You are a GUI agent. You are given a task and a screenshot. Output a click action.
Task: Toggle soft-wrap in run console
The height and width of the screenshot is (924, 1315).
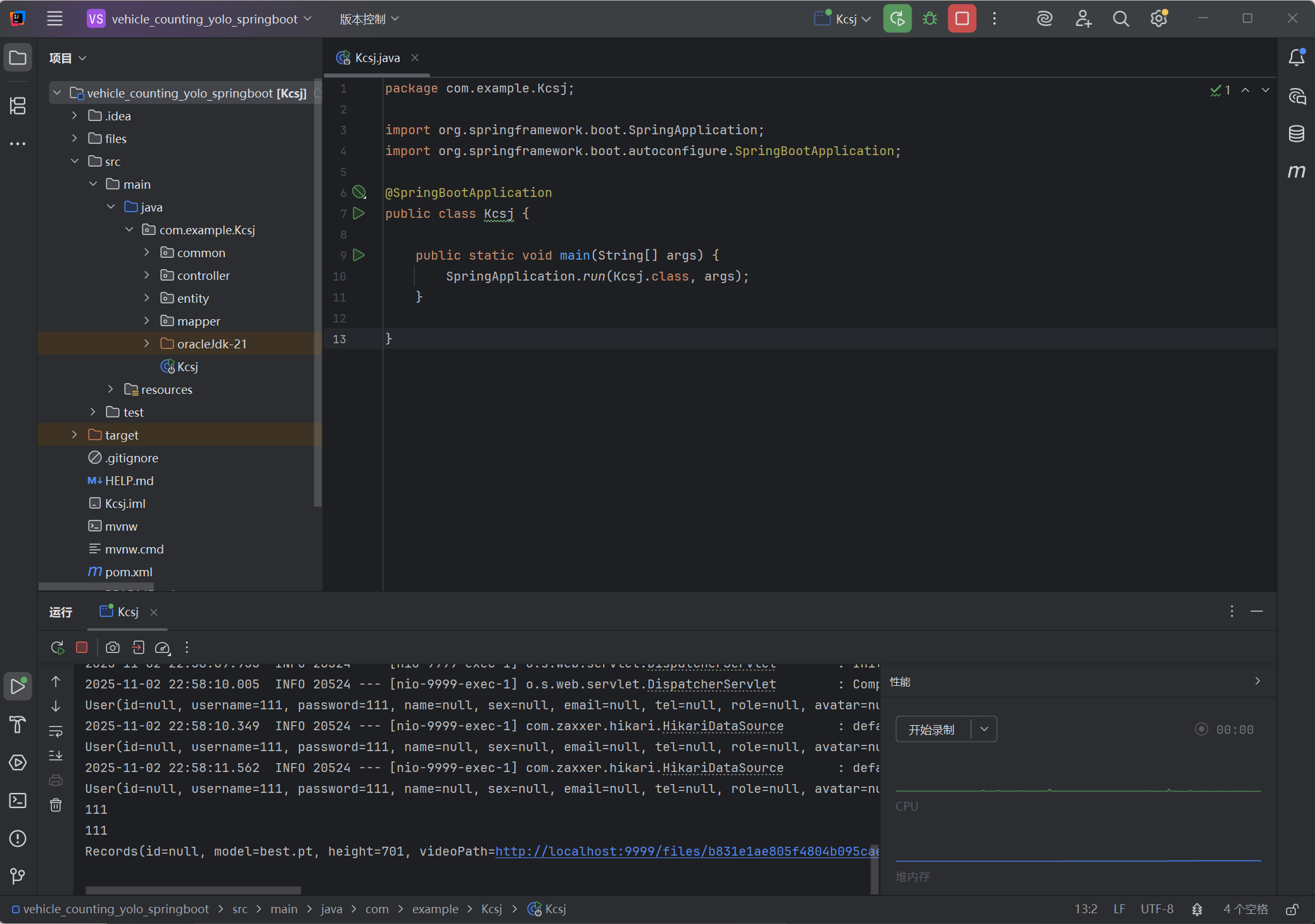click(56, 731)
